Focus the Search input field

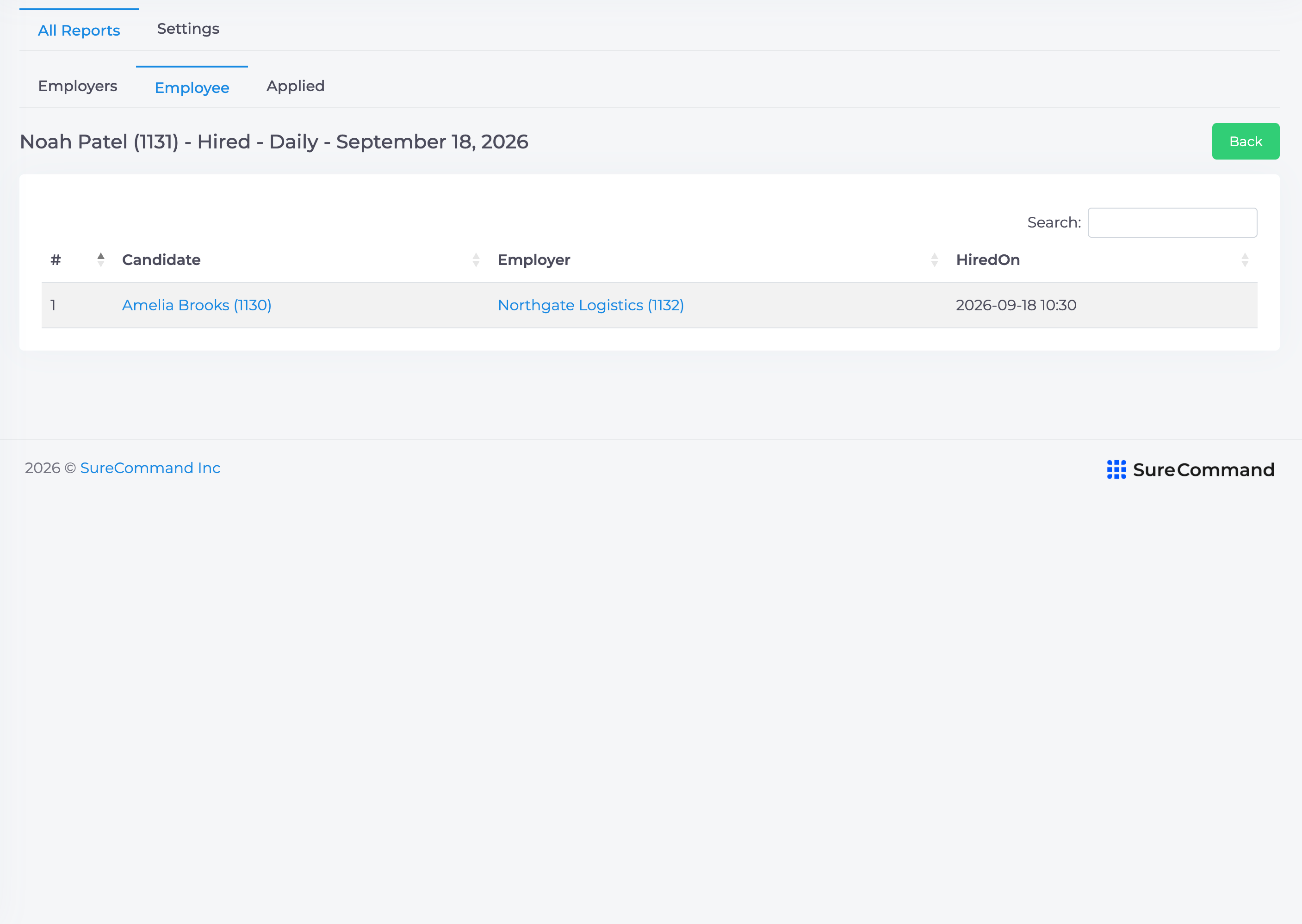click(1172, 222)
